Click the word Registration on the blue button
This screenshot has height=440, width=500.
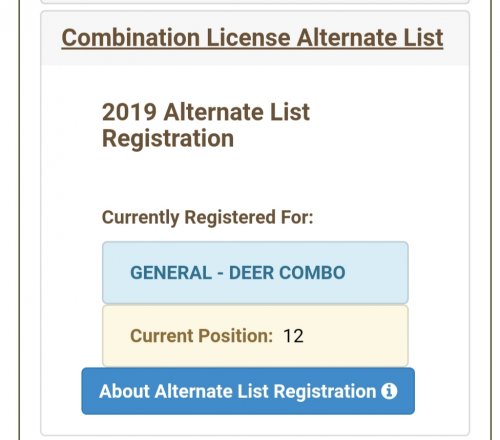pyautogui.click(x=325, y=392)
